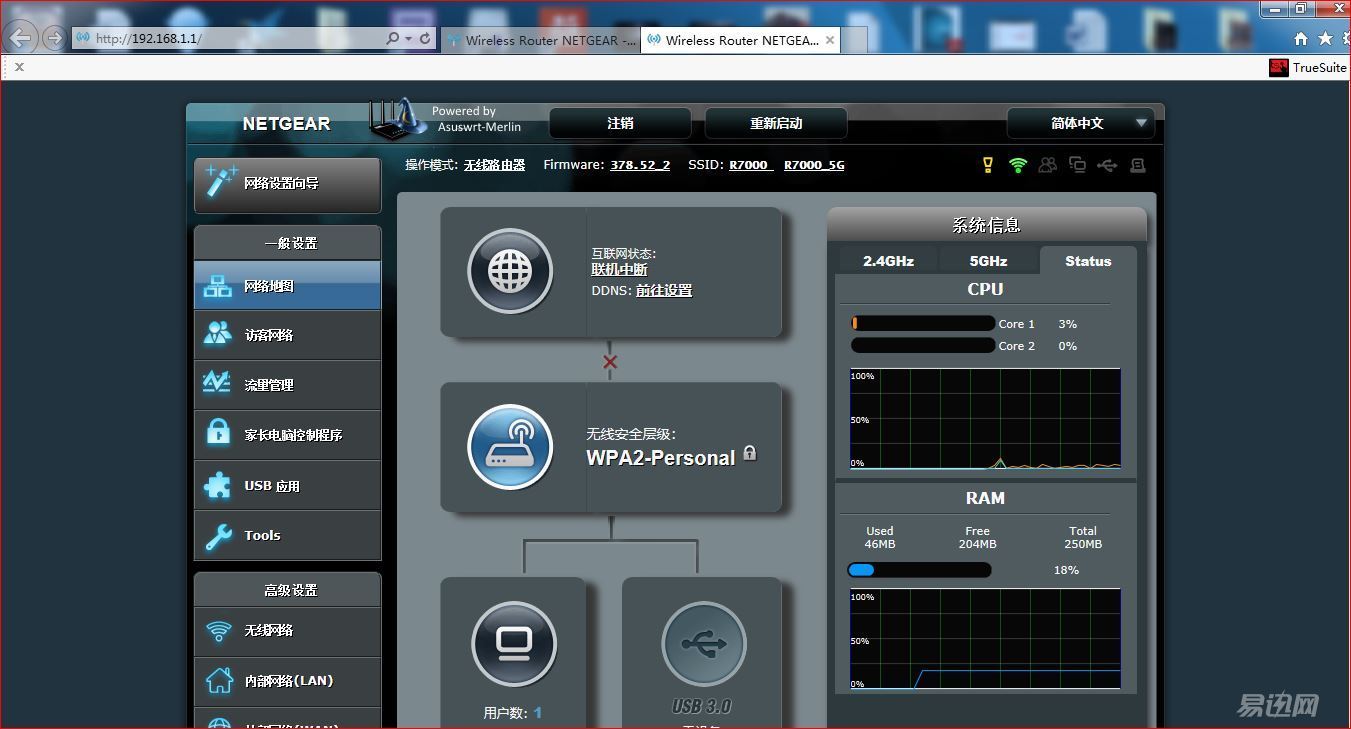1351x729 pixels.
Task: Click the CPU Core 2 usage bar
Action: [x=922, y=346]
